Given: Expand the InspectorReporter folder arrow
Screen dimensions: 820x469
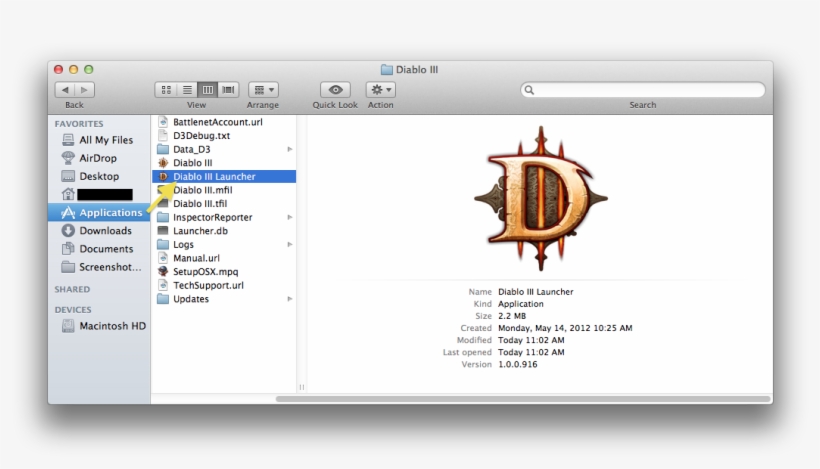Looking at the screenshot, I should click(x=290, y=217).
